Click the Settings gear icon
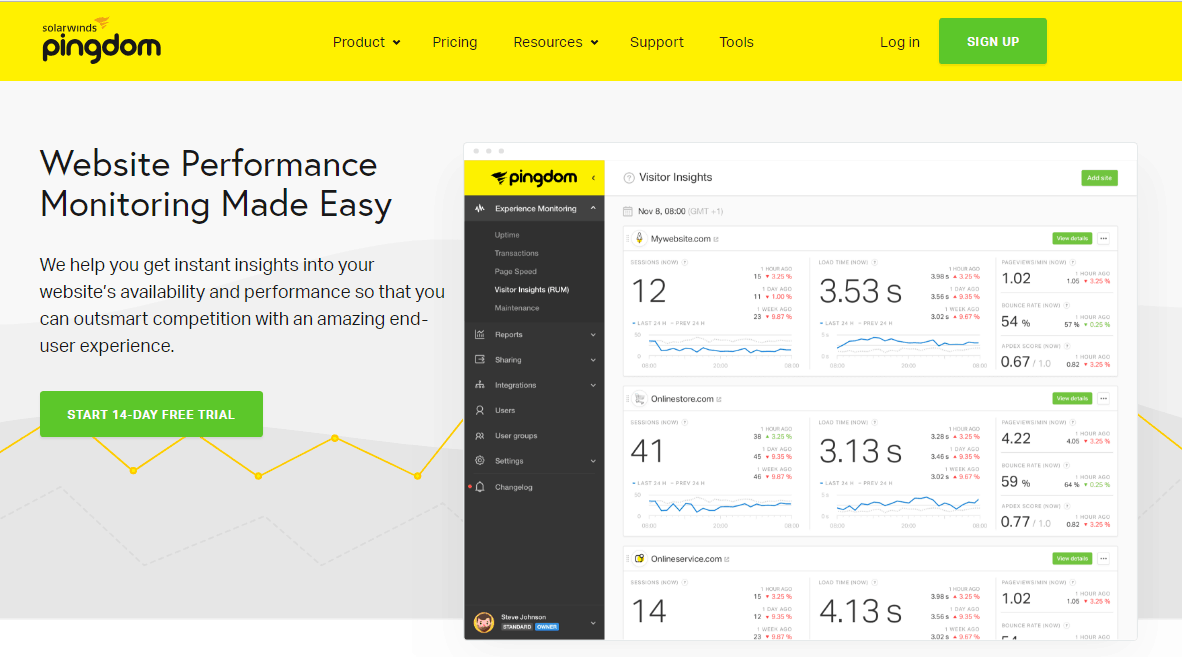Viewport: 1182px width, 657px height. coord(479,460)
